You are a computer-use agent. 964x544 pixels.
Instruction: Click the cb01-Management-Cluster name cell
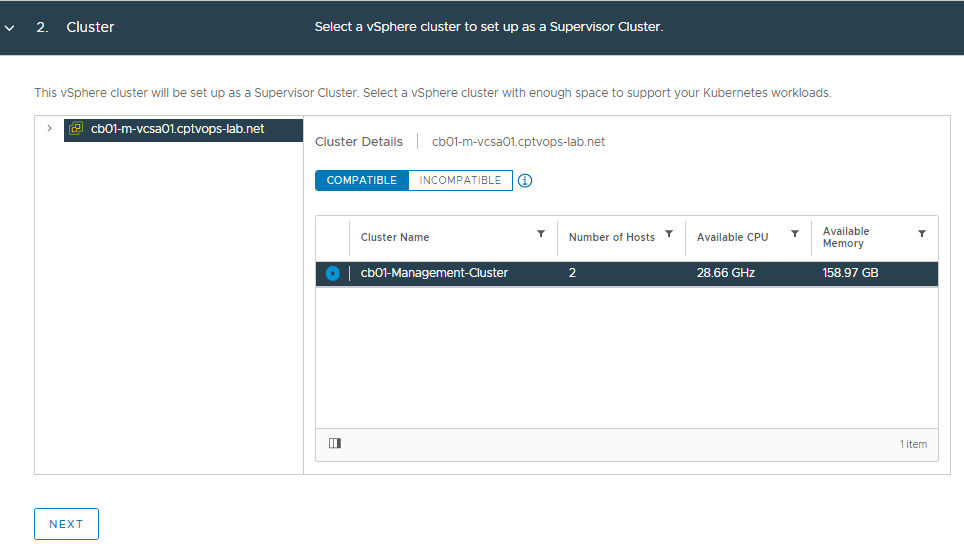click(434, 273)
